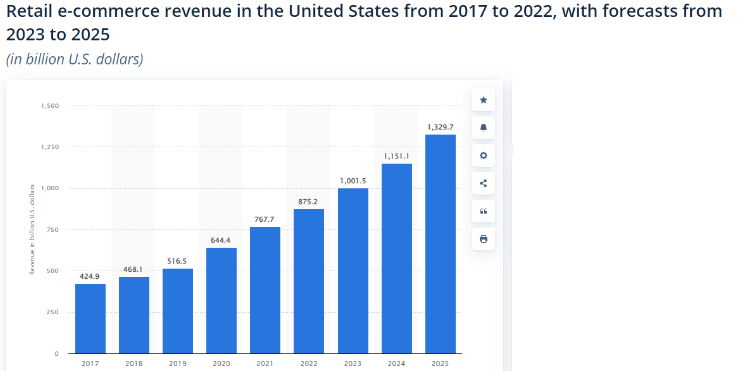Click the bell notification icon

pyautogui.click(x=483, y=128)
